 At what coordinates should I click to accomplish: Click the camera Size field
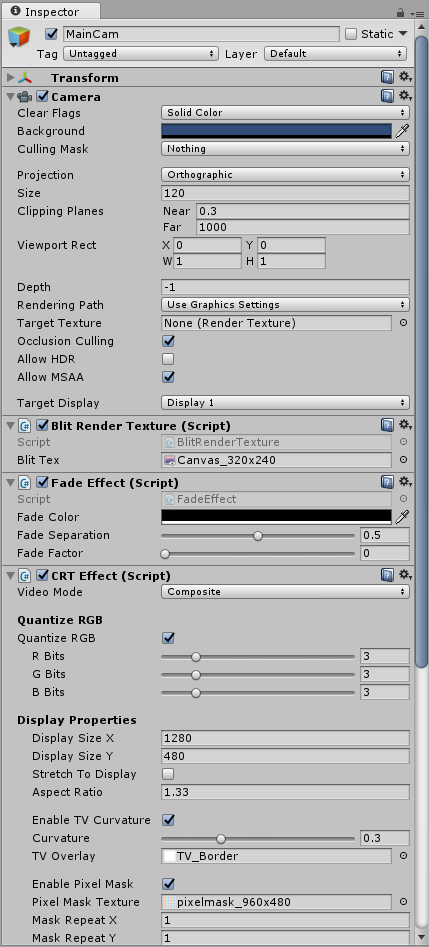coord(285,193)
